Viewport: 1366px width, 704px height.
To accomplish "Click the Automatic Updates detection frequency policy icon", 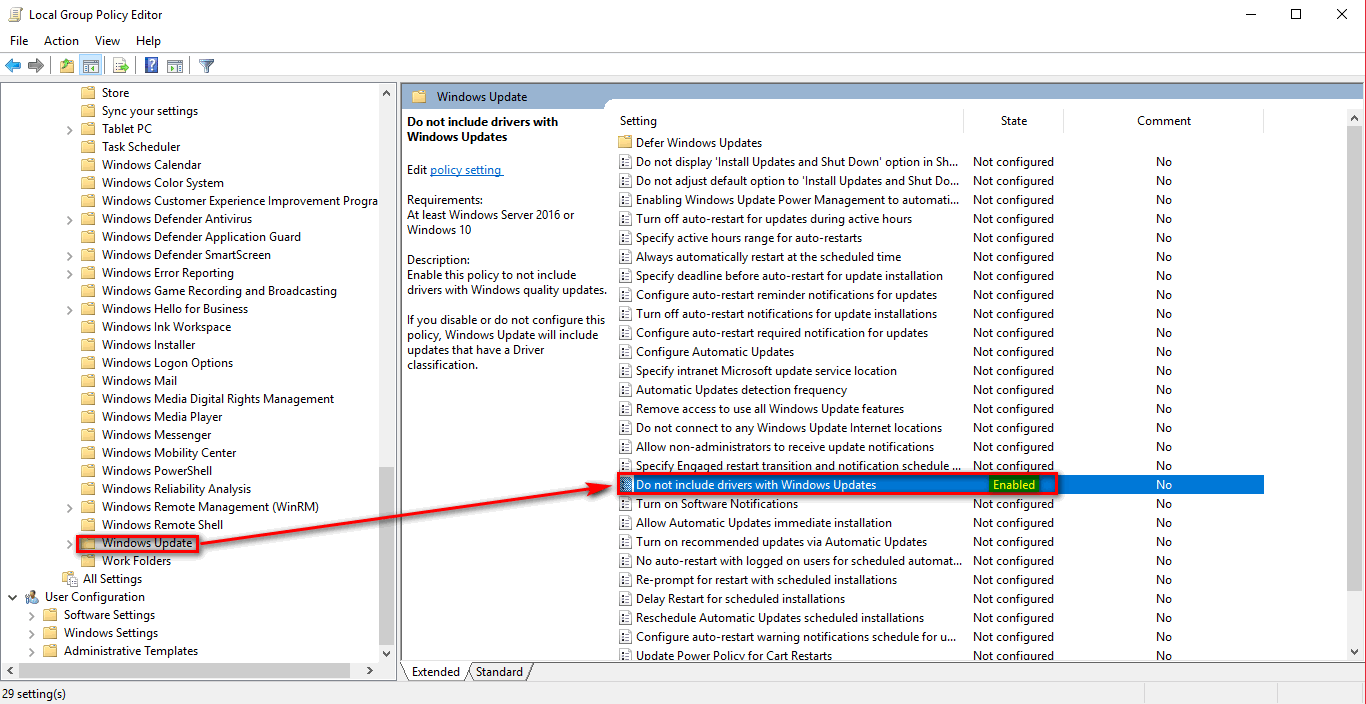I will 626,390.
